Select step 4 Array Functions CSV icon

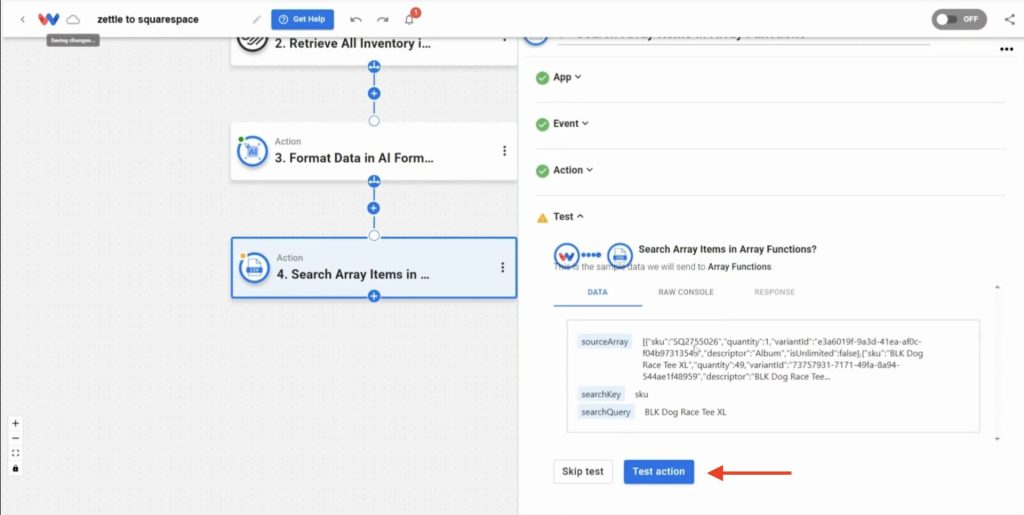[254, 268]
